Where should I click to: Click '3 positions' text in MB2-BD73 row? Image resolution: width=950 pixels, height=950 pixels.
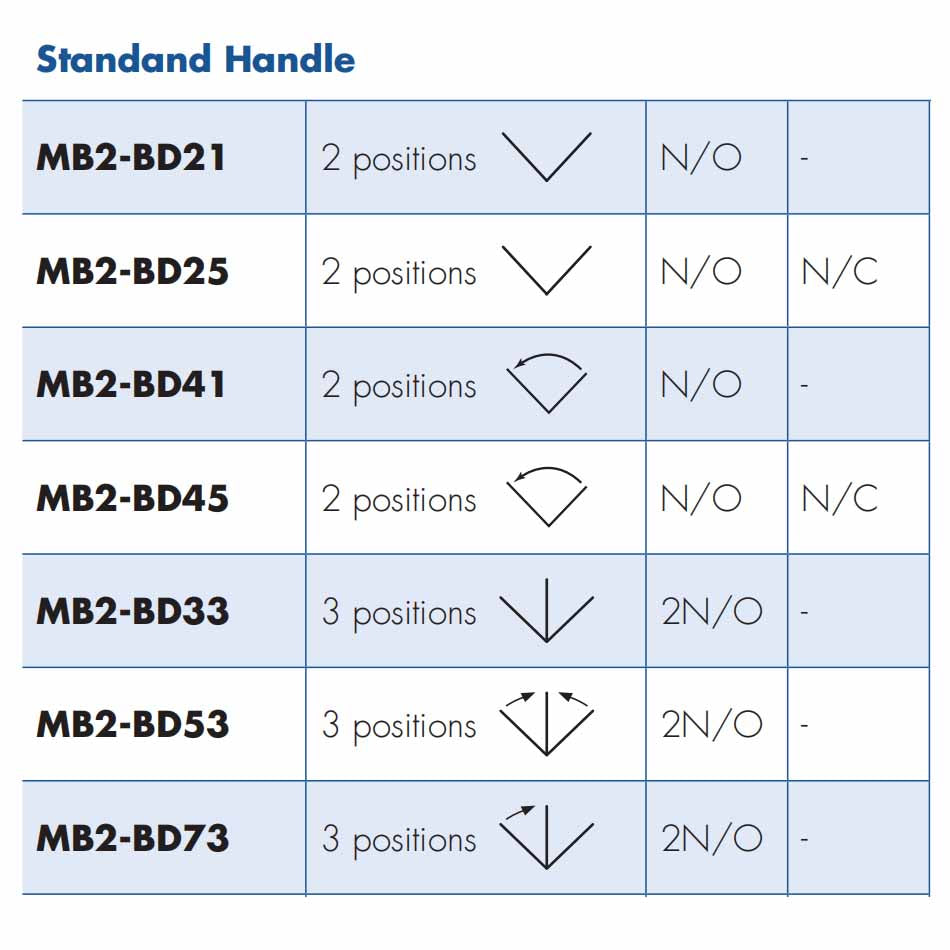pyautogui.click(x=399, y=838)
